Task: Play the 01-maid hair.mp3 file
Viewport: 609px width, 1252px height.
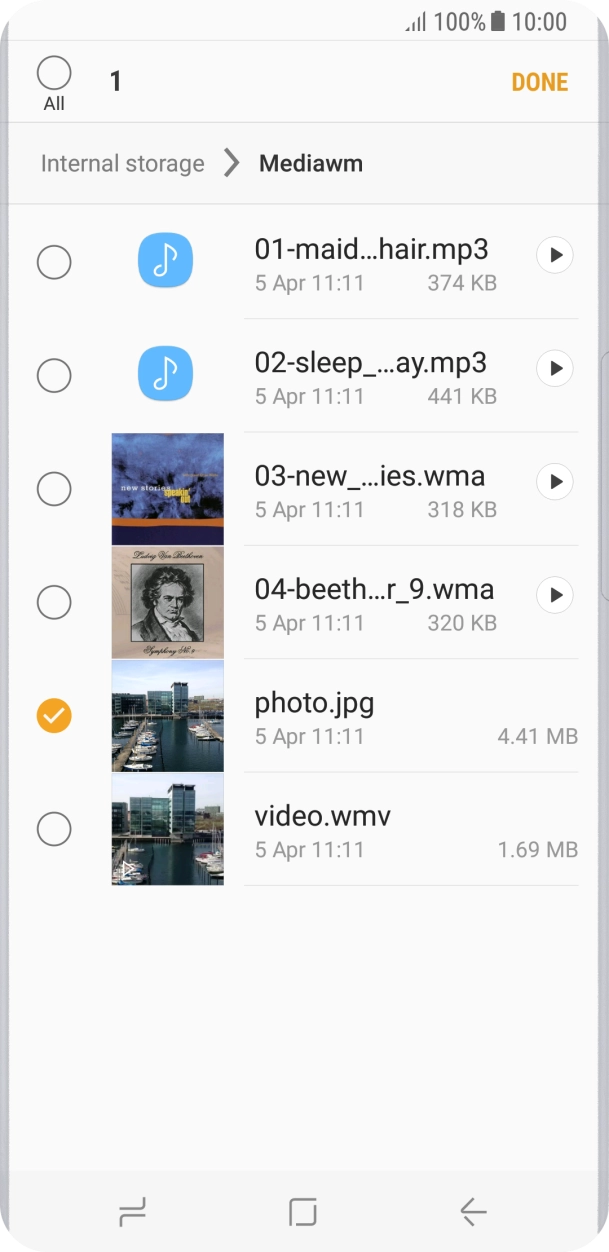Action: (x=555, y=256)
